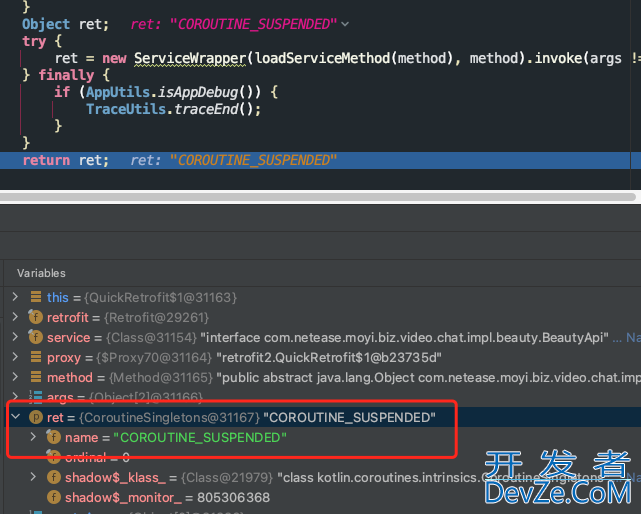Select name = "COROUTINE_SUSPENDED" row
Image resolution: width=641 pixels, height=514 pixels.
(322, 437)
